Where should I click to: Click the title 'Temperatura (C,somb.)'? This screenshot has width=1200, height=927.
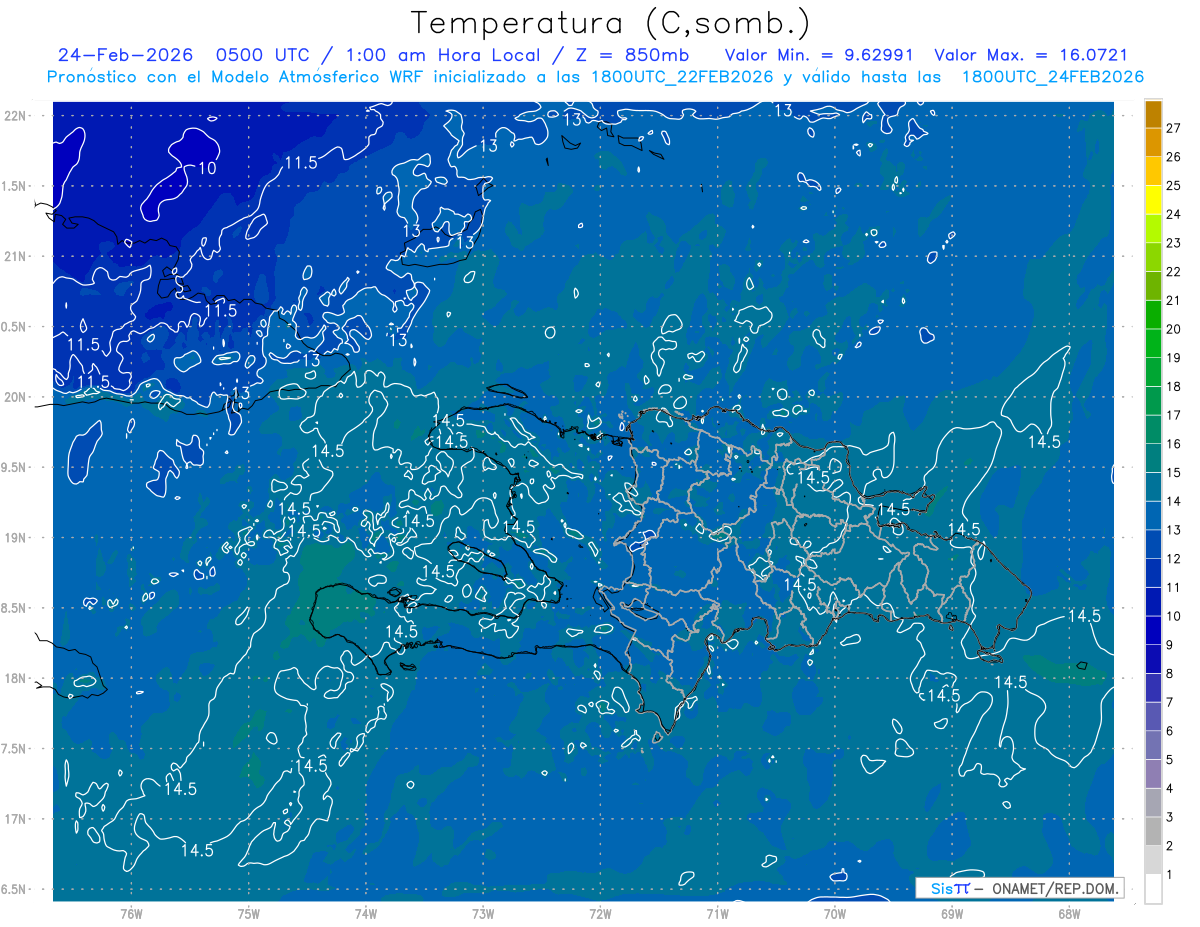[611, 22]
